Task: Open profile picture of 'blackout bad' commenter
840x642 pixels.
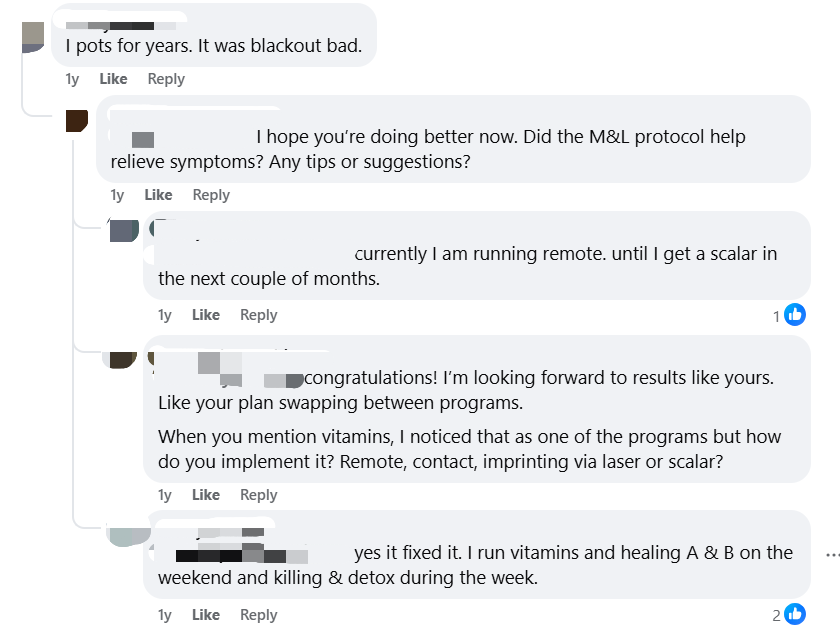Action: click(33, 38)
